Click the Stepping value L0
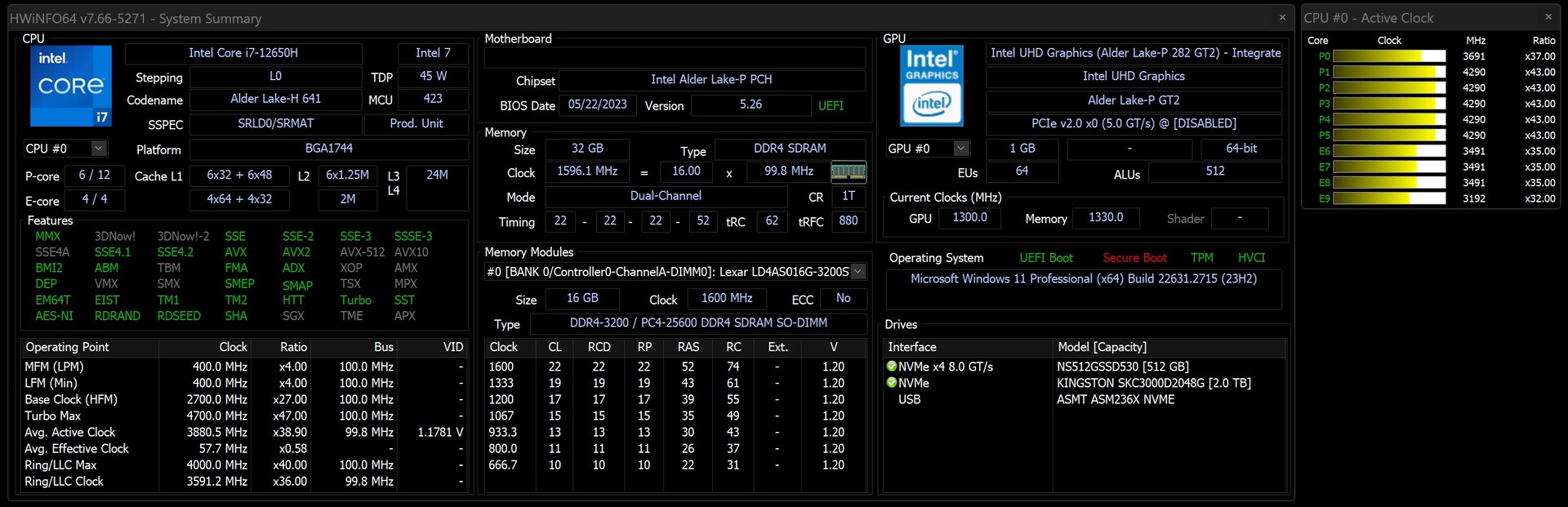1568x507 pixels. point(276,77)
